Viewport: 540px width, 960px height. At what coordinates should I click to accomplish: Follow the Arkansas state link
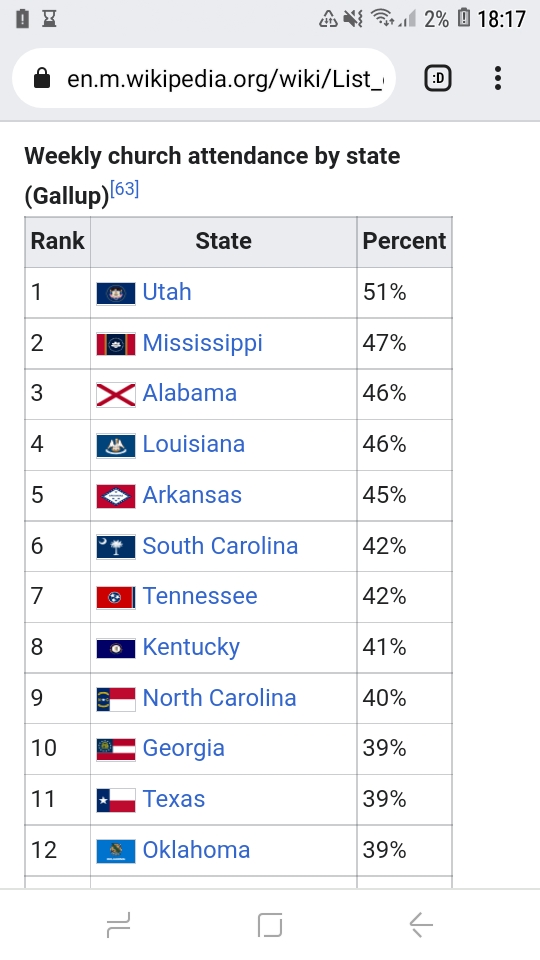(x=192, y=495)
